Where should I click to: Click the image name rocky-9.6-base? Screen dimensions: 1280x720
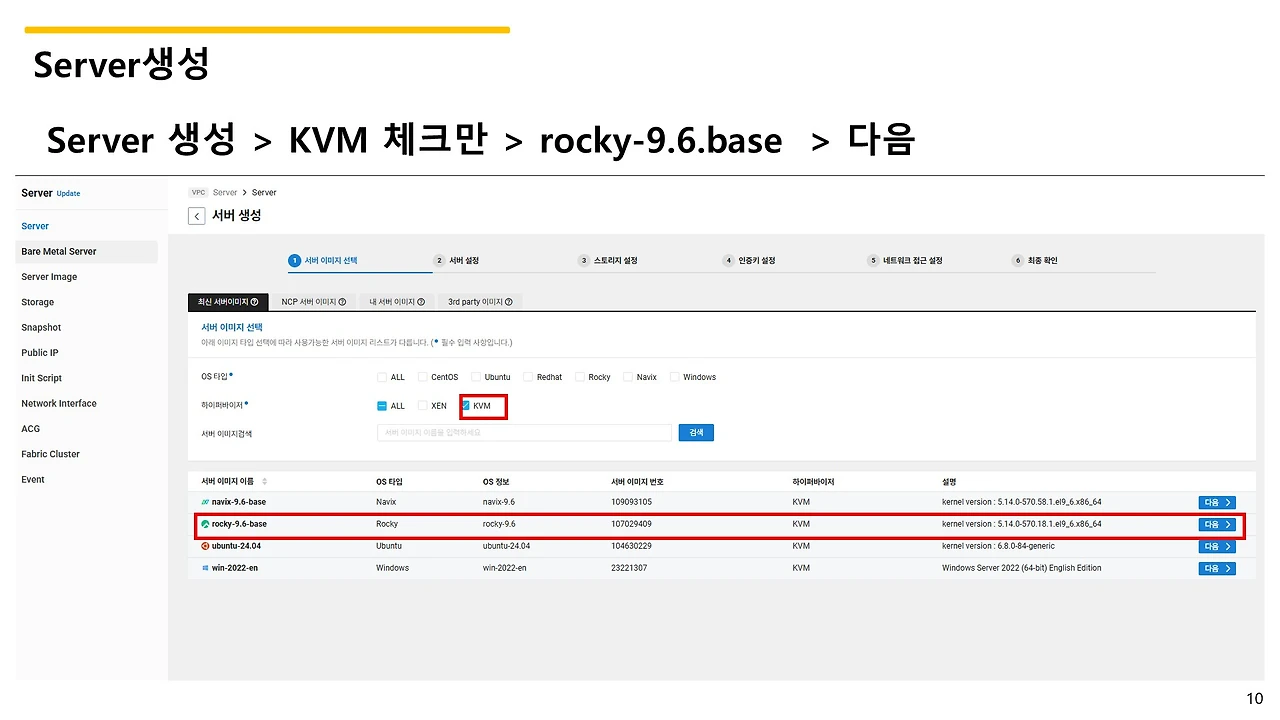coord(239,524)
